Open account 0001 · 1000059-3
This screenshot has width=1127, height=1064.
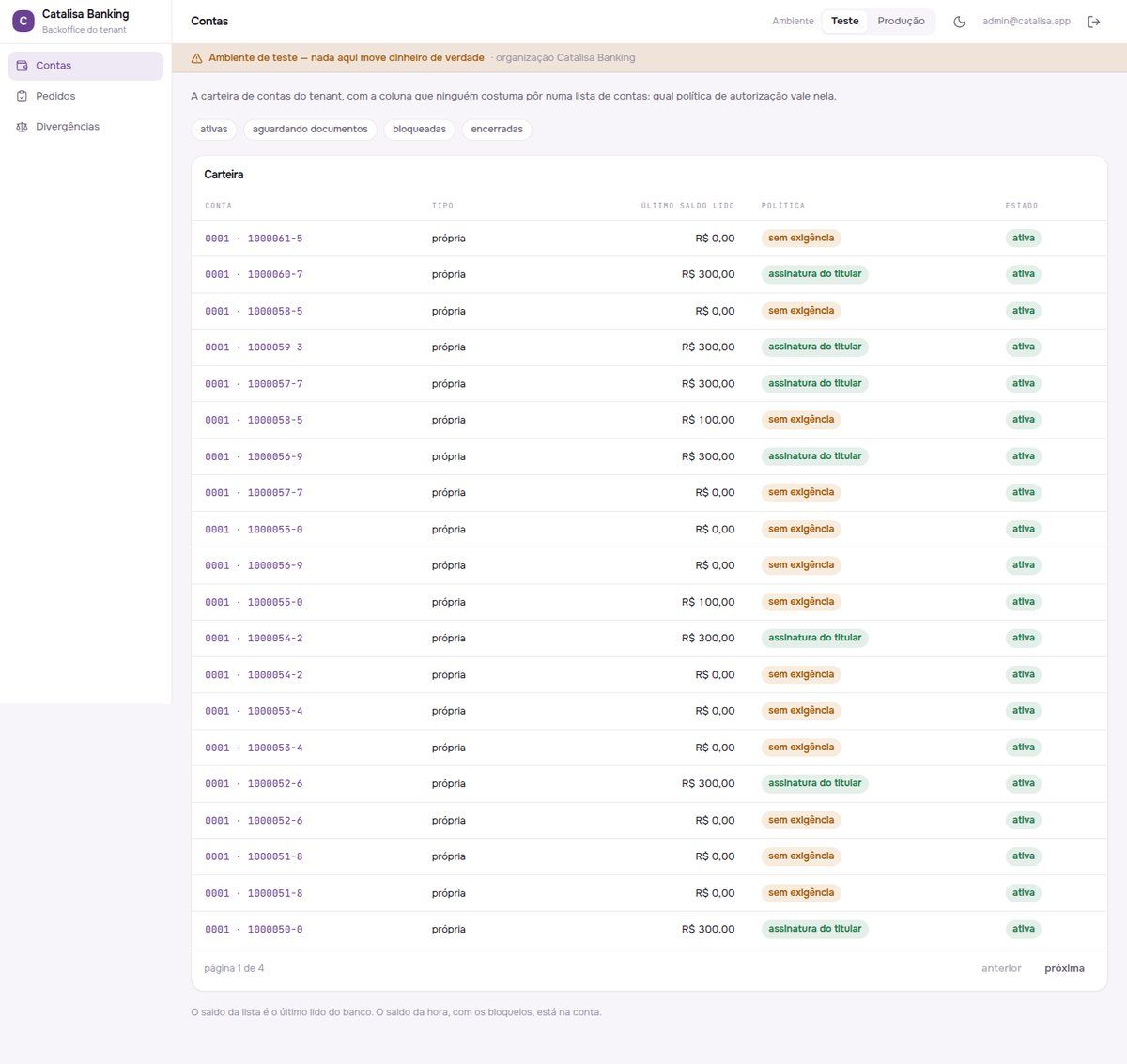pos(254,347)
